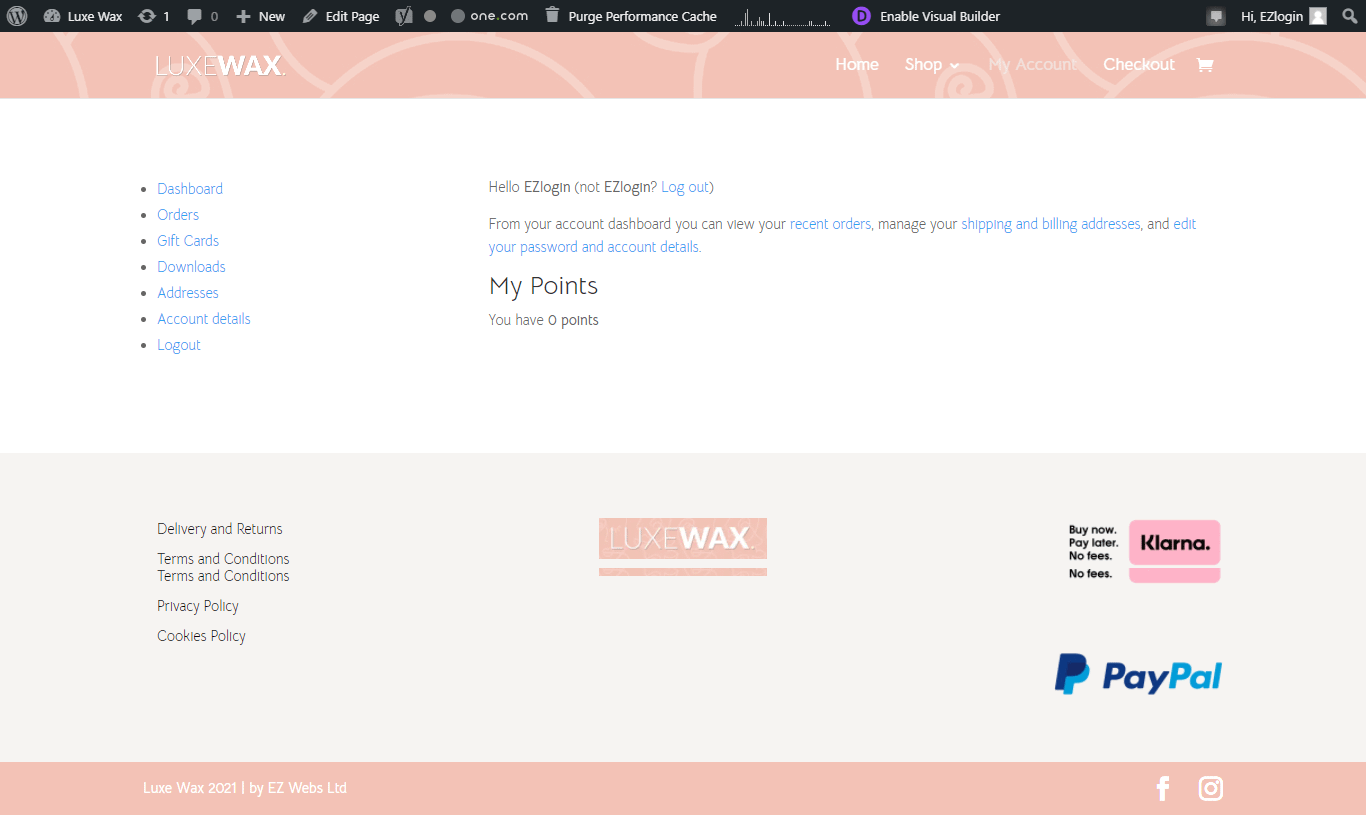Open the Privacy Policy footer link
The image size is (1366, 815).
[198, 606]
